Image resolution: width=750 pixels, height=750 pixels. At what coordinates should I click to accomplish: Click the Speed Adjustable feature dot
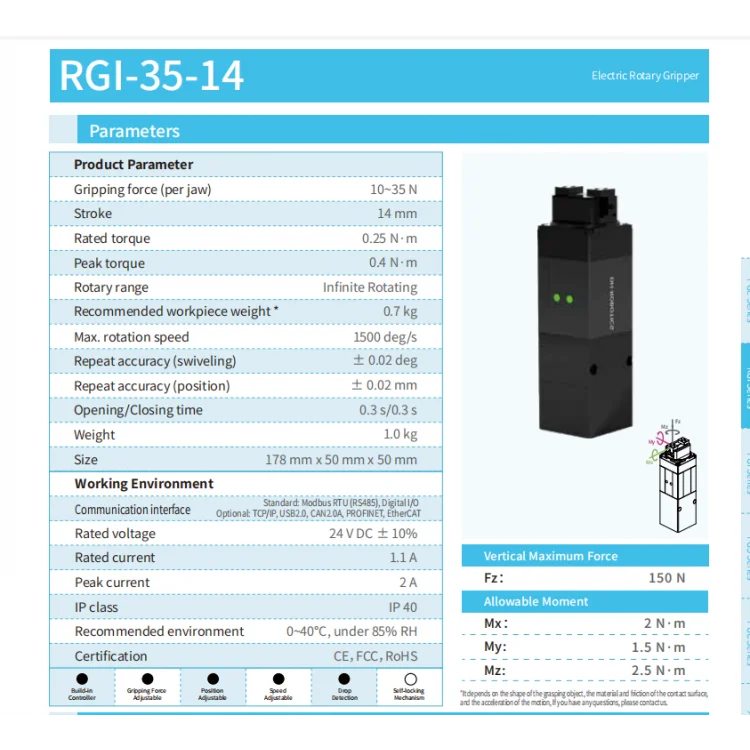(x=278, y=679)
